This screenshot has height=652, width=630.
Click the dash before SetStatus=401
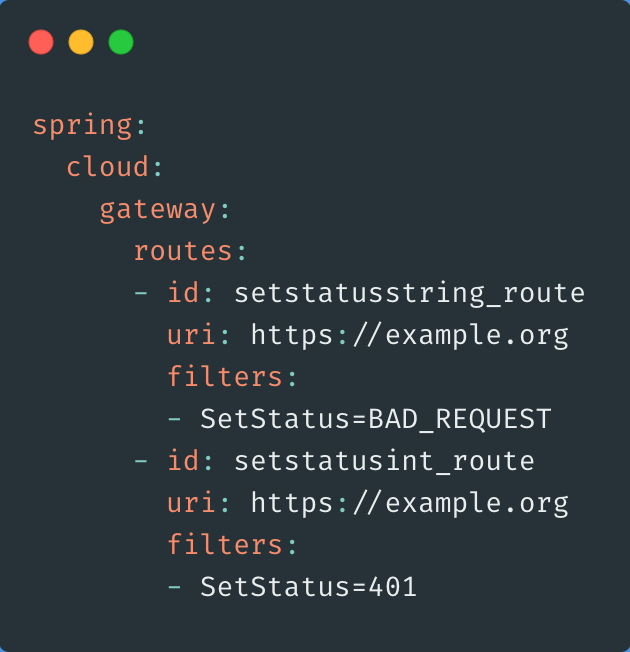(x=175, y=587)
